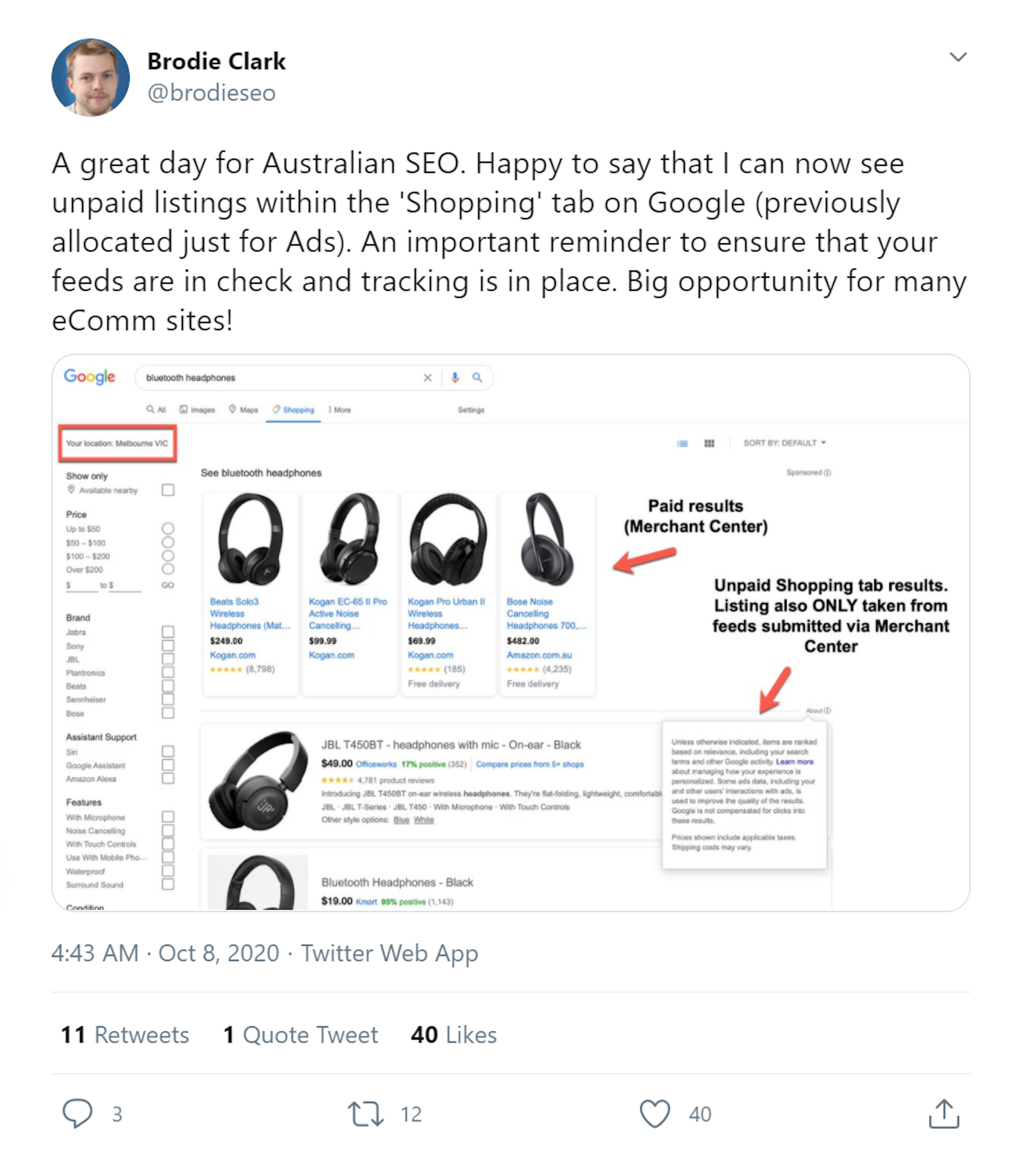Switch to list view icon

[x=682, y=443]
